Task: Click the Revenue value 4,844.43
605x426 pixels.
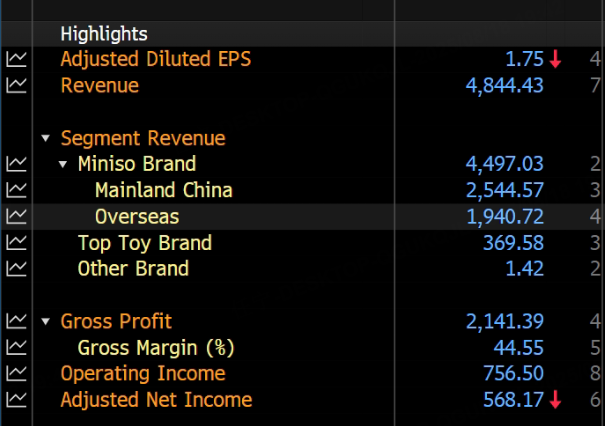Action: 505,86
